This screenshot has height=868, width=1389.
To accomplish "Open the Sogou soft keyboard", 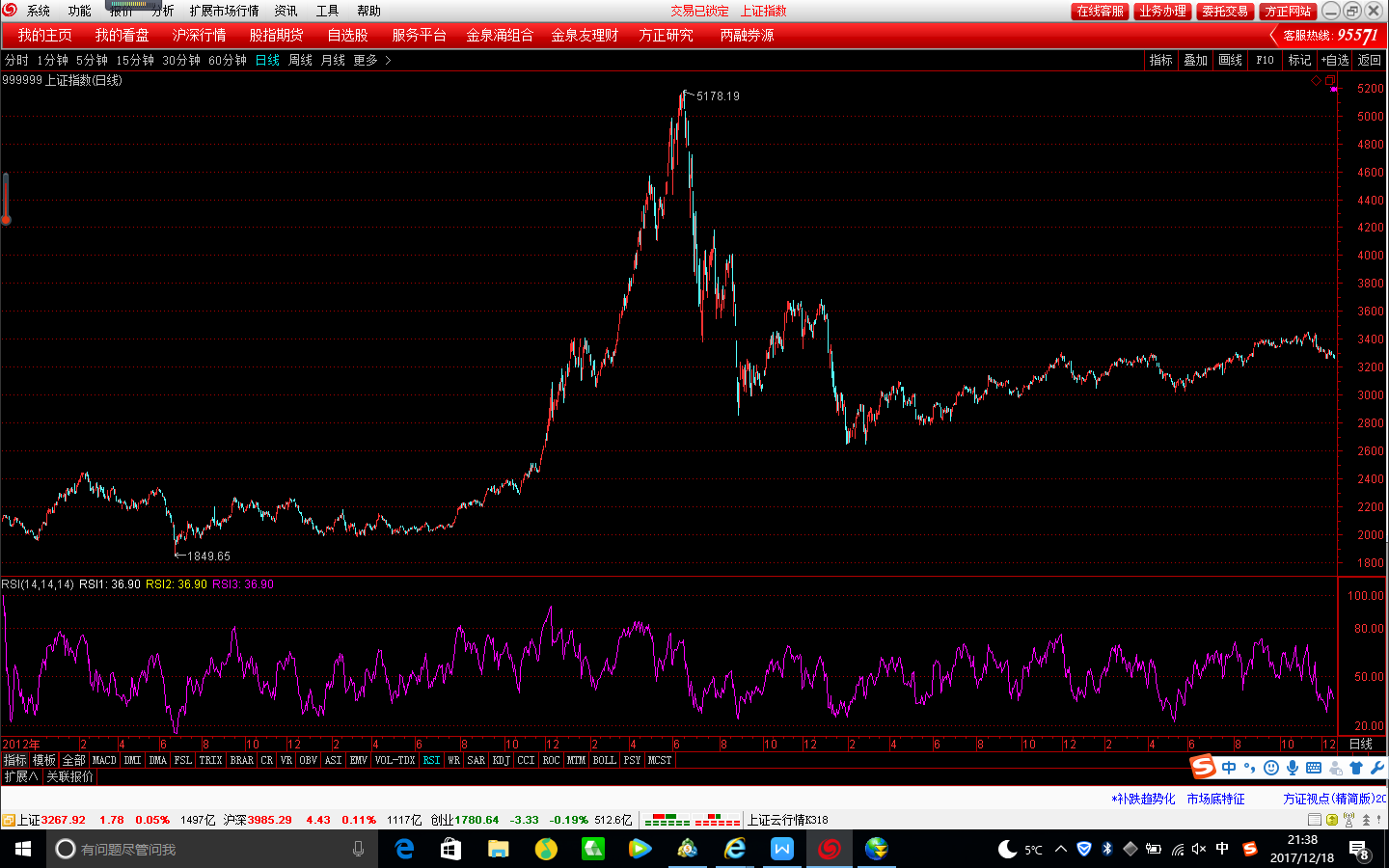I will coord(1314,768).
